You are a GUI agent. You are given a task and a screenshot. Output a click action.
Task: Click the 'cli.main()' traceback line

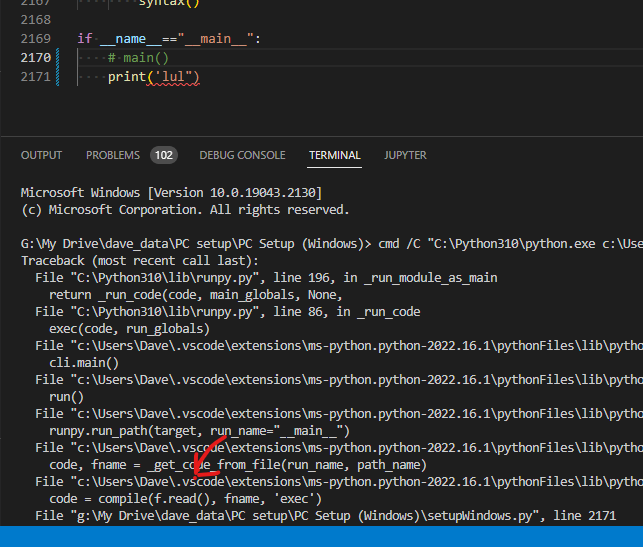click(84, 363)
